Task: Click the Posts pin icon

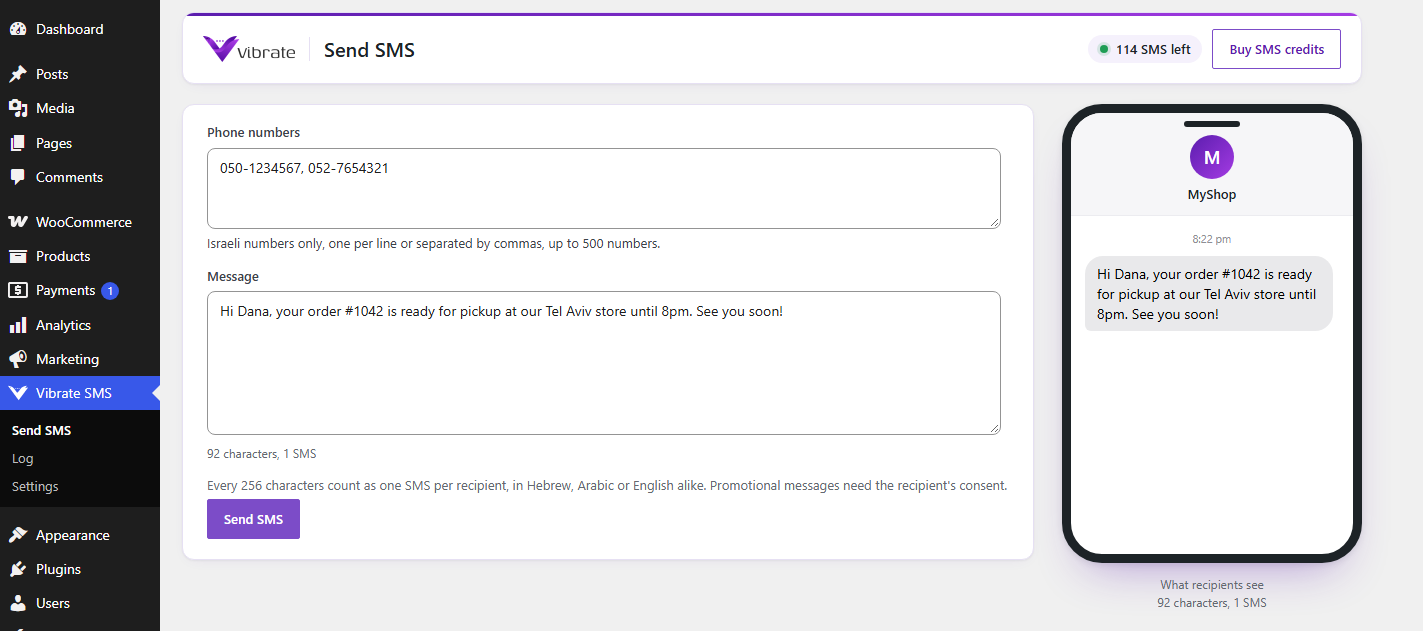Action: (18, 74)
